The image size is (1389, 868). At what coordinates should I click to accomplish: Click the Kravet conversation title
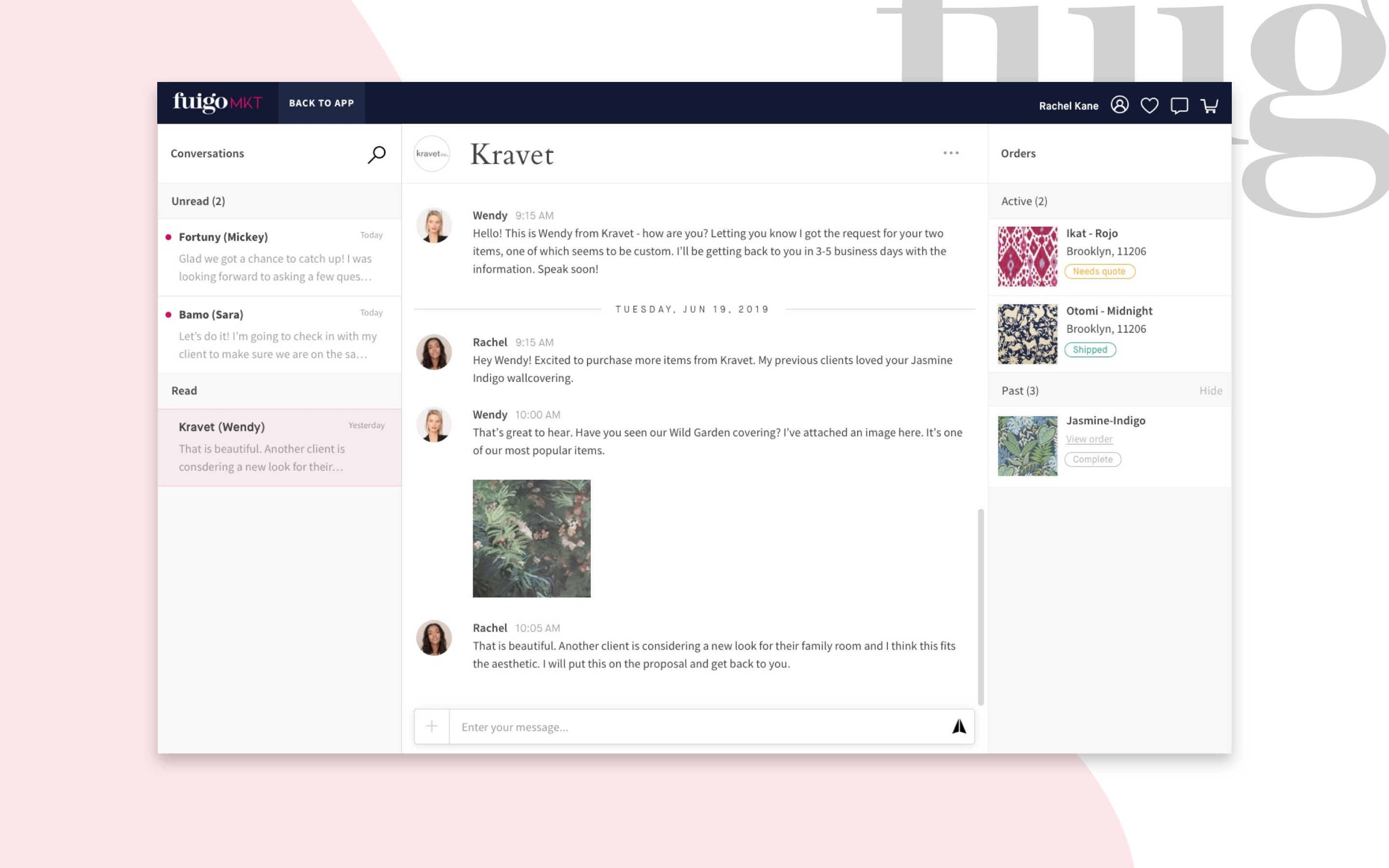512,154
